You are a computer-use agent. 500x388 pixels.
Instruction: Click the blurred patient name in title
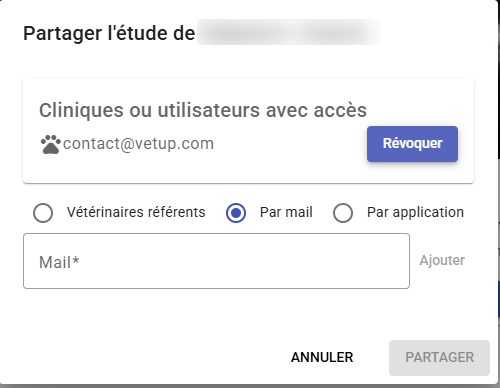[x=288, y=32]
